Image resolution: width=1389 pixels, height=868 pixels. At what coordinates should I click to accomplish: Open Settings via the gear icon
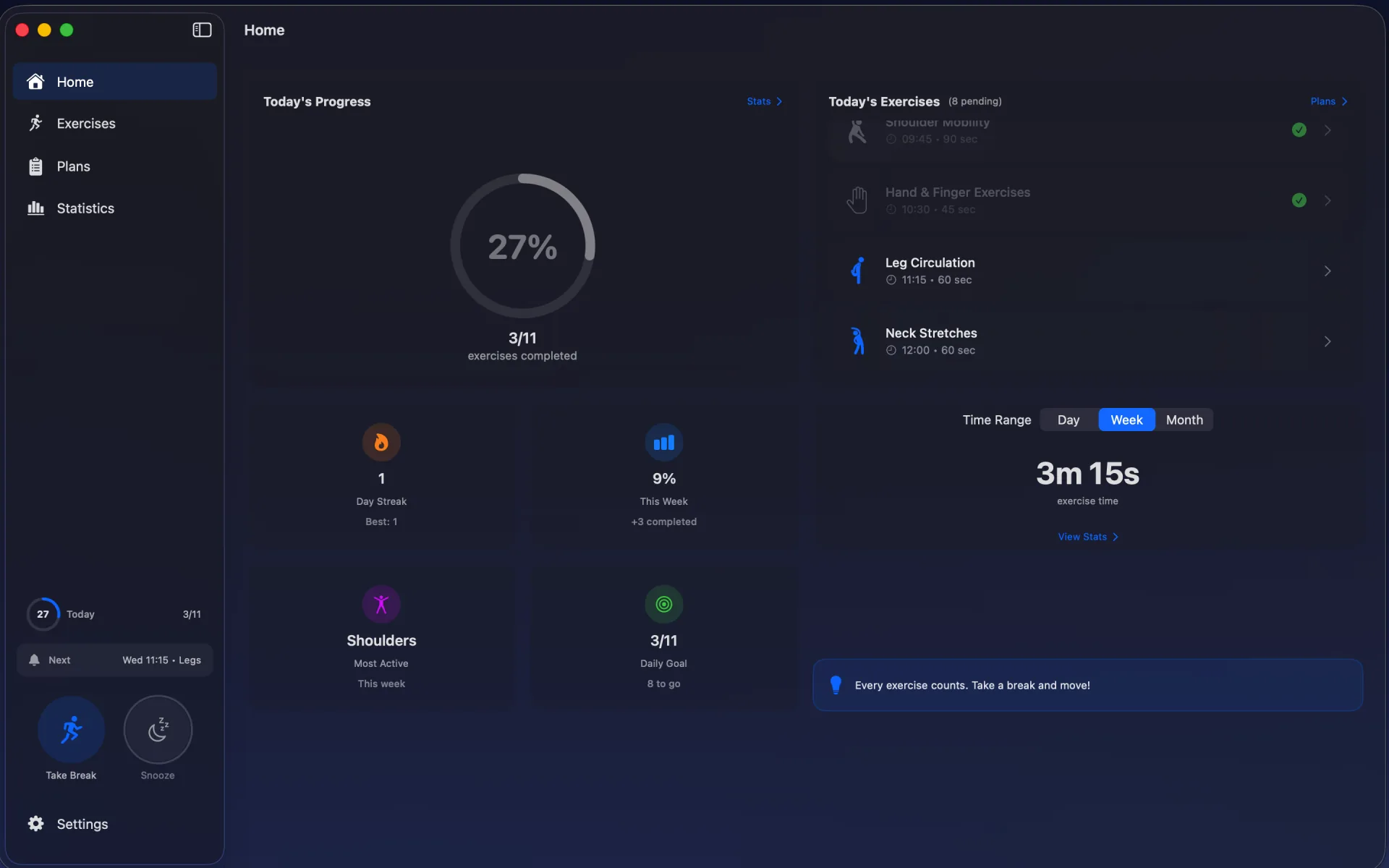point(35,824)
